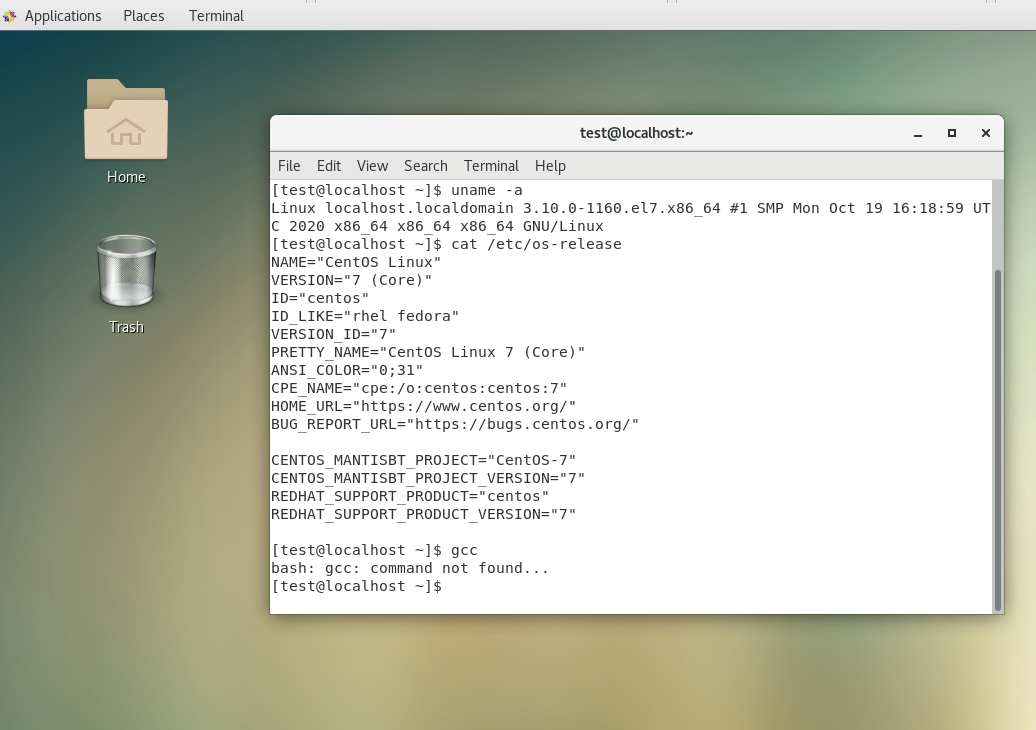Click the REDHAT_SUPPORT_PRODUCT="centos" line
Viewport: 1036px width, 730px height.
tap(410, 496)
